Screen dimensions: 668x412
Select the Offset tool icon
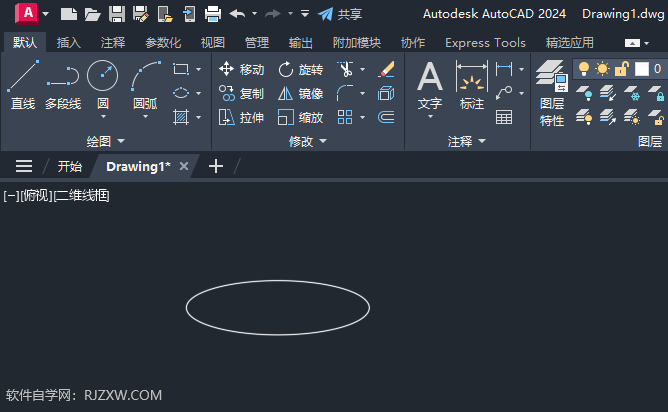tap(386, 117)
